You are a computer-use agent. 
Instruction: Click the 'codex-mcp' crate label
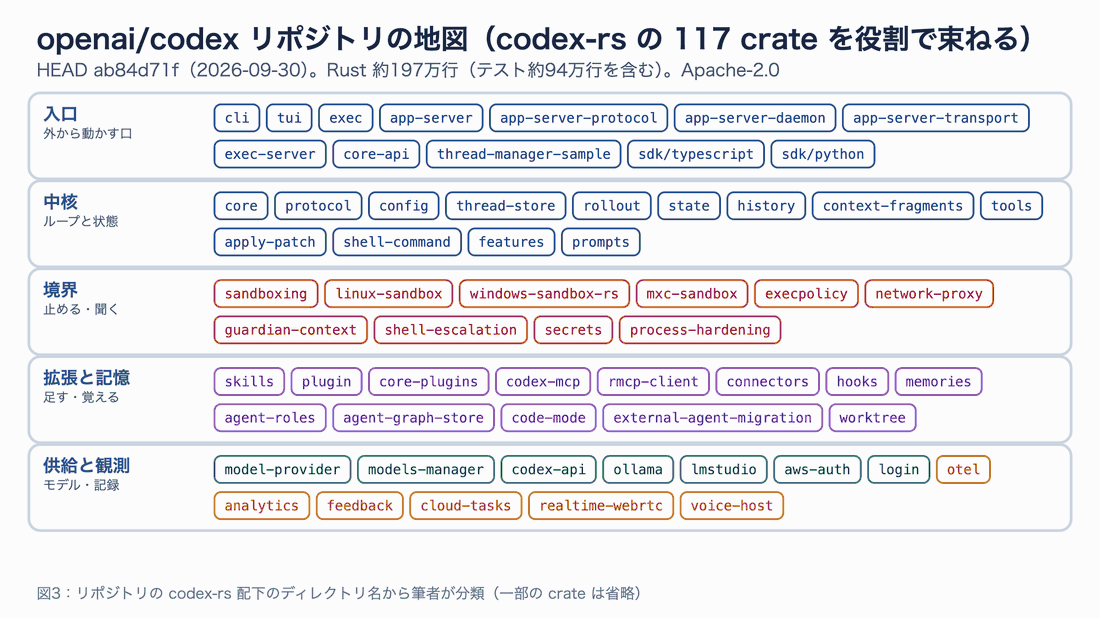point(543,382)
